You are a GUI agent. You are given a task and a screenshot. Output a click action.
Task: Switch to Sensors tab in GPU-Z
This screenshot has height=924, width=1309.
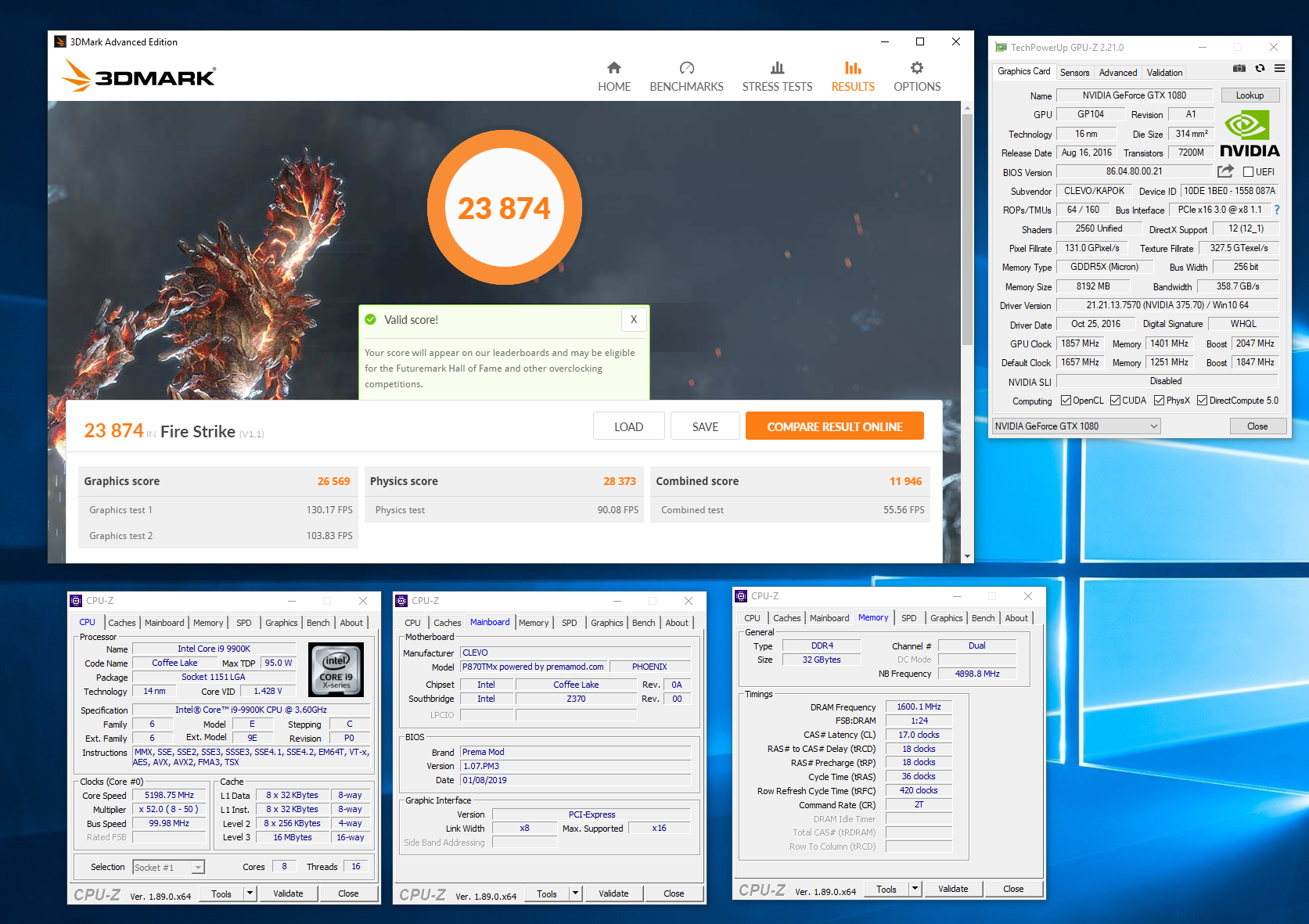[x=1074, y=72]
